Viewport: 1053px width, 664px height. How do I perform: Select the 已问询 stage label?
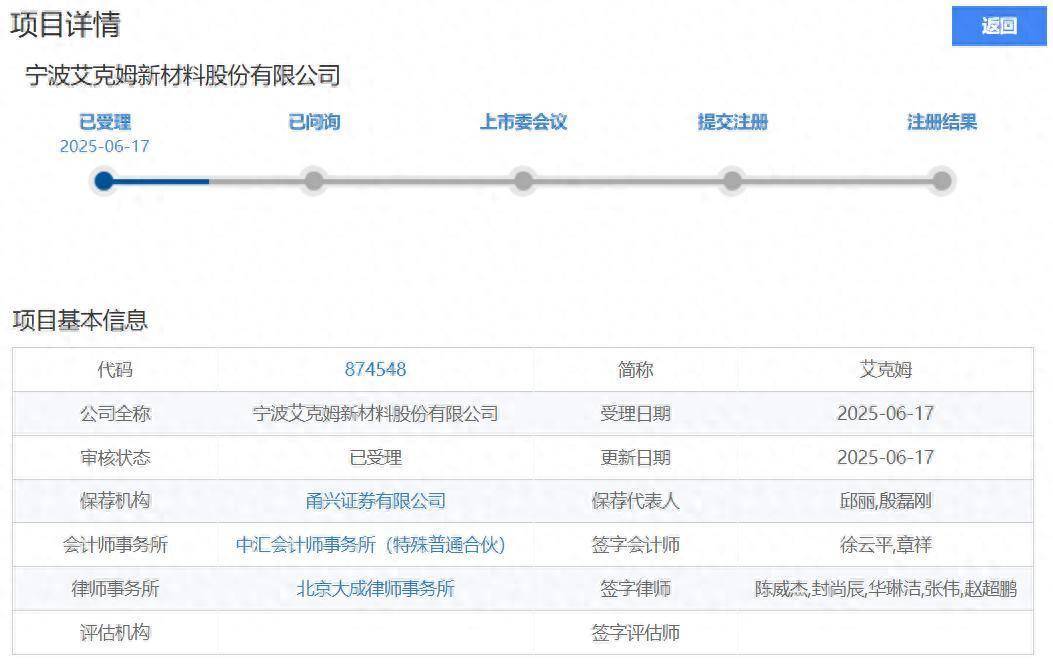point(314,122)
